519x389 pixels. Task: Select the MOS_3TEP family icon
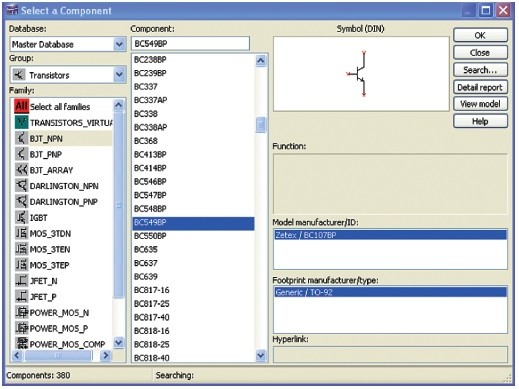(21, 265)
